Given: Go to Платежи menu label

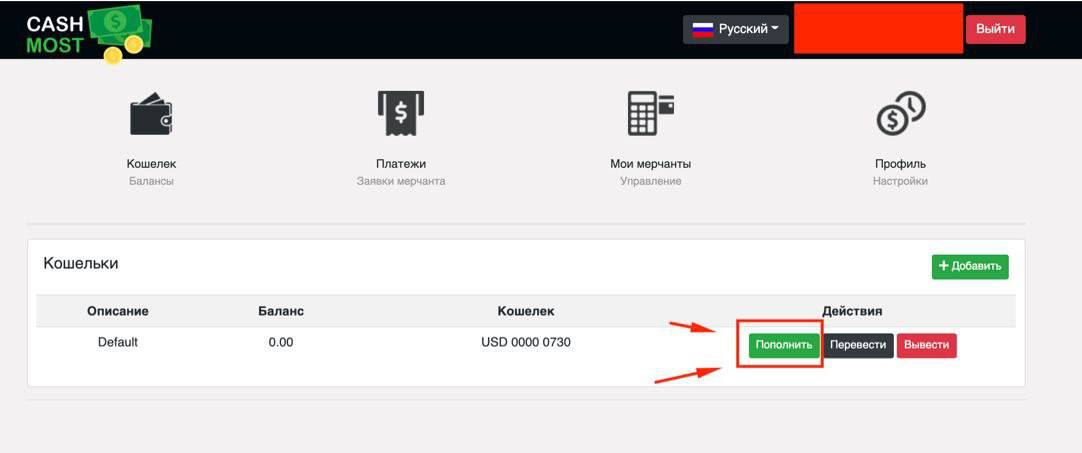Looking at the screenshot, I should [x=401, y=164].
